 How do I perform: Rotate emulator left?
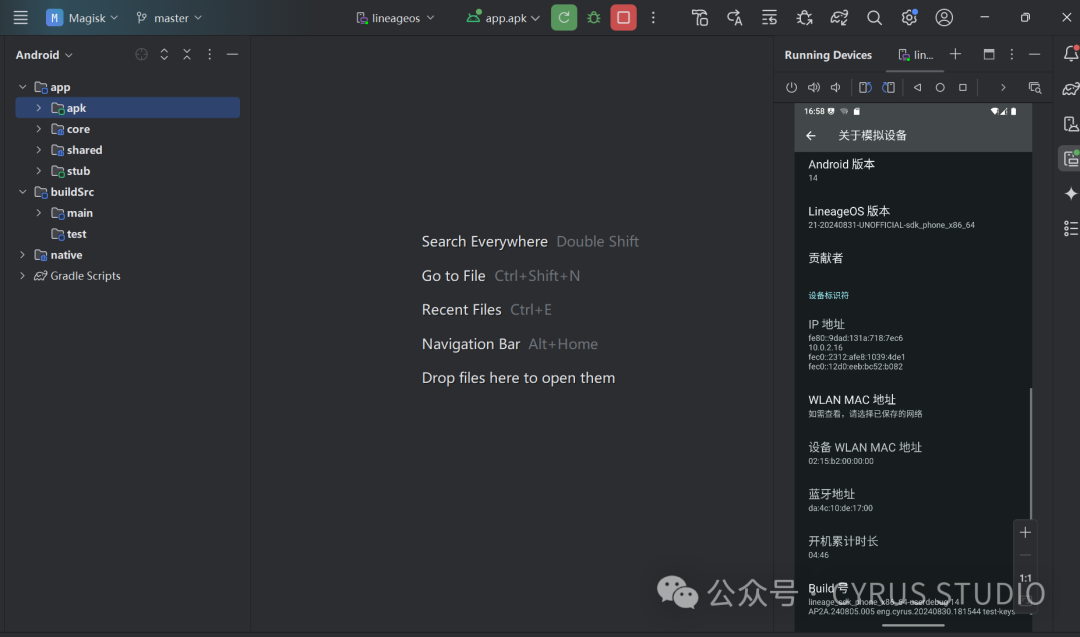pos(865,87)
